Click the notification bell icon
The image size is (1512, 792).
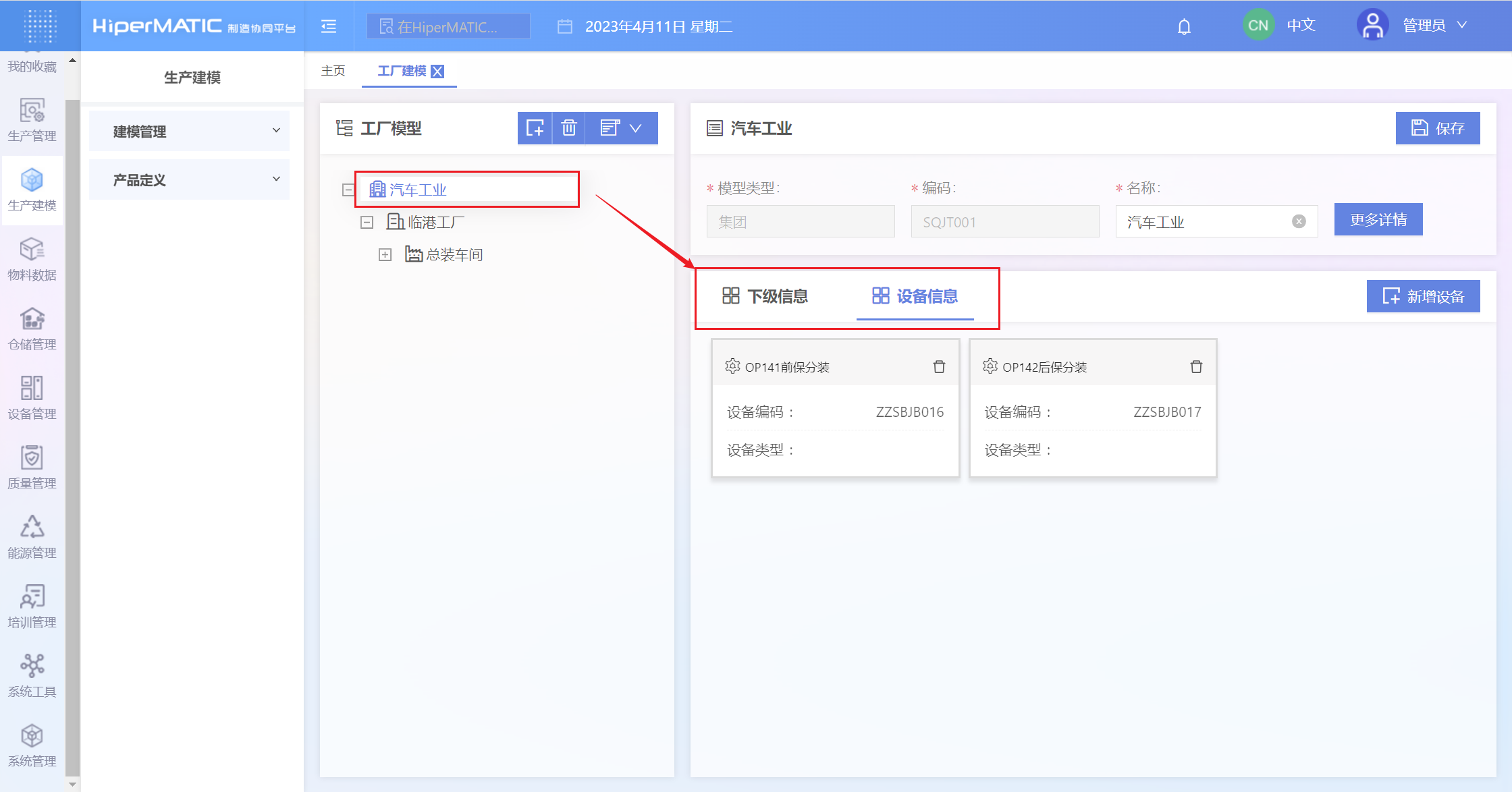click(x=1184, y=26)
